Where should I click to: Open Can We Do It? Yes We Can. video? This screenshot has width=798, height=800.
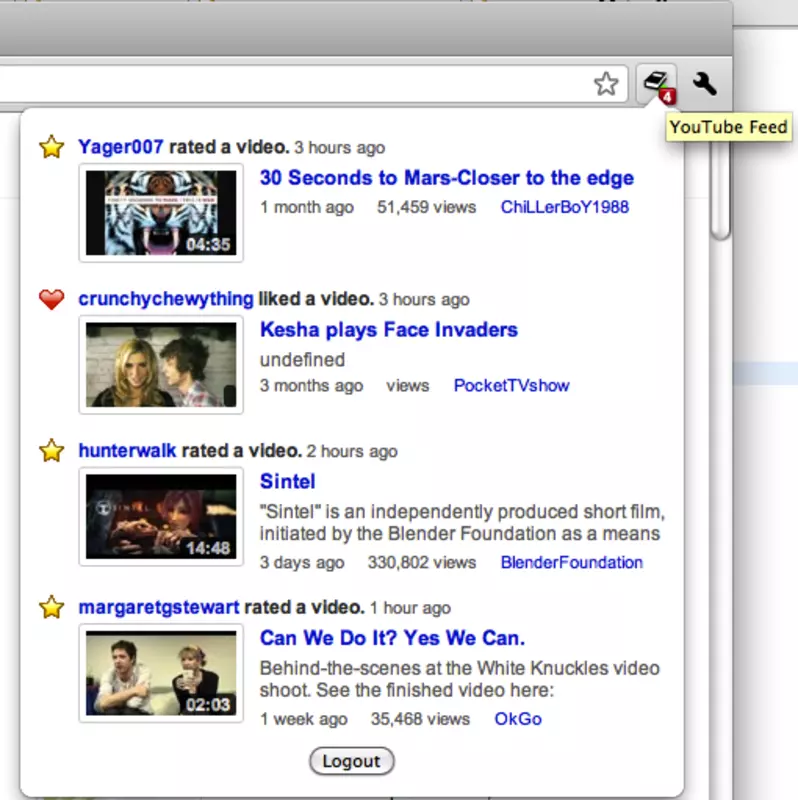(x=392, y=638)
